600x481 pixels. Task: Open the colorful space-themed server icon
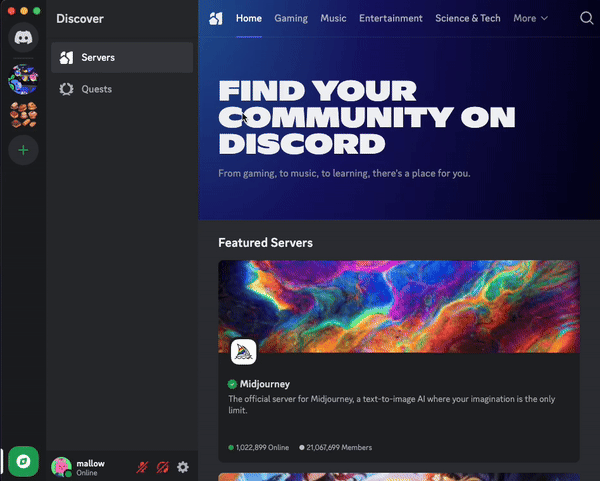click(23, 79)
